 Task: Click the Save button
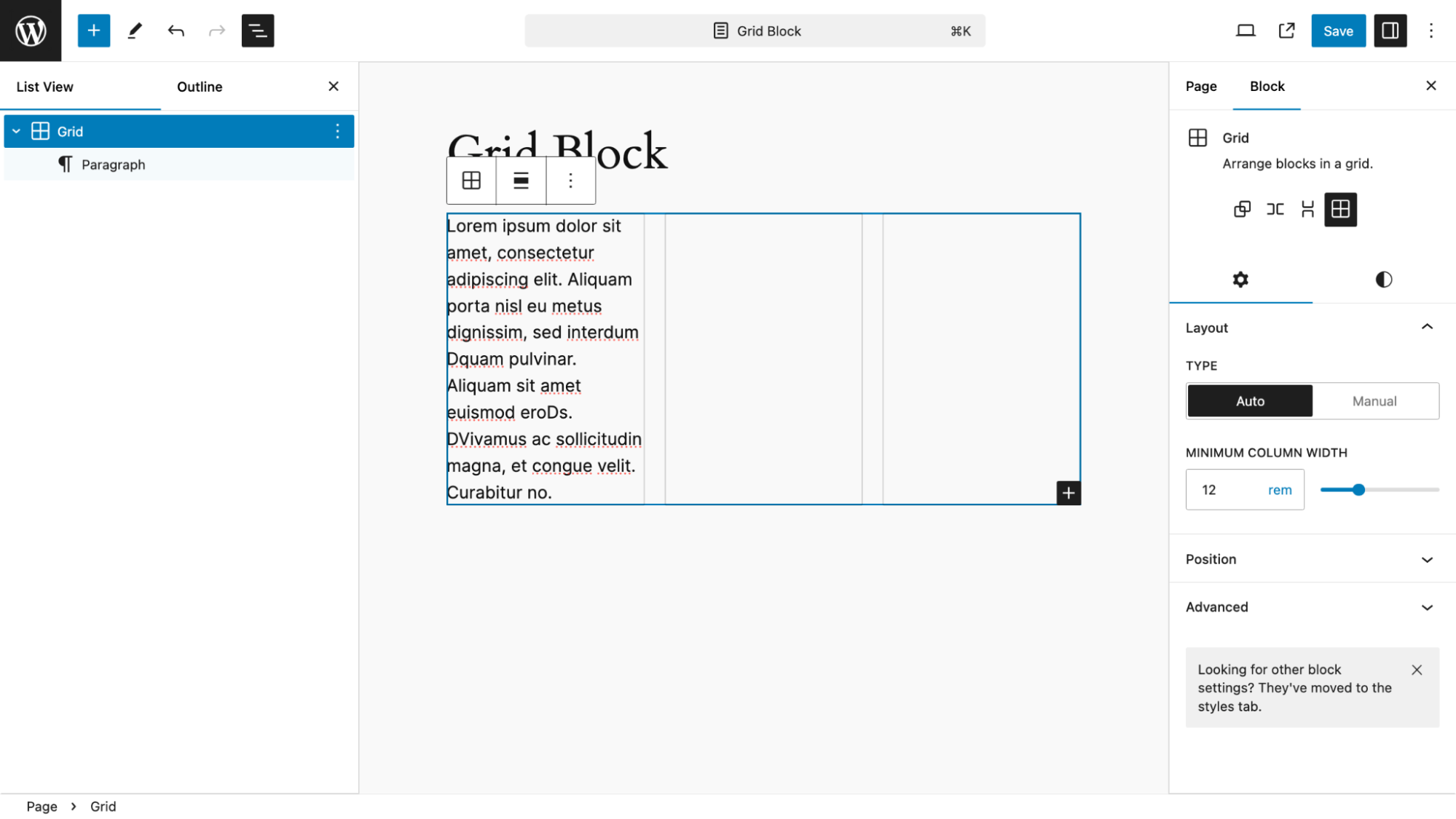click(1338, 31)
